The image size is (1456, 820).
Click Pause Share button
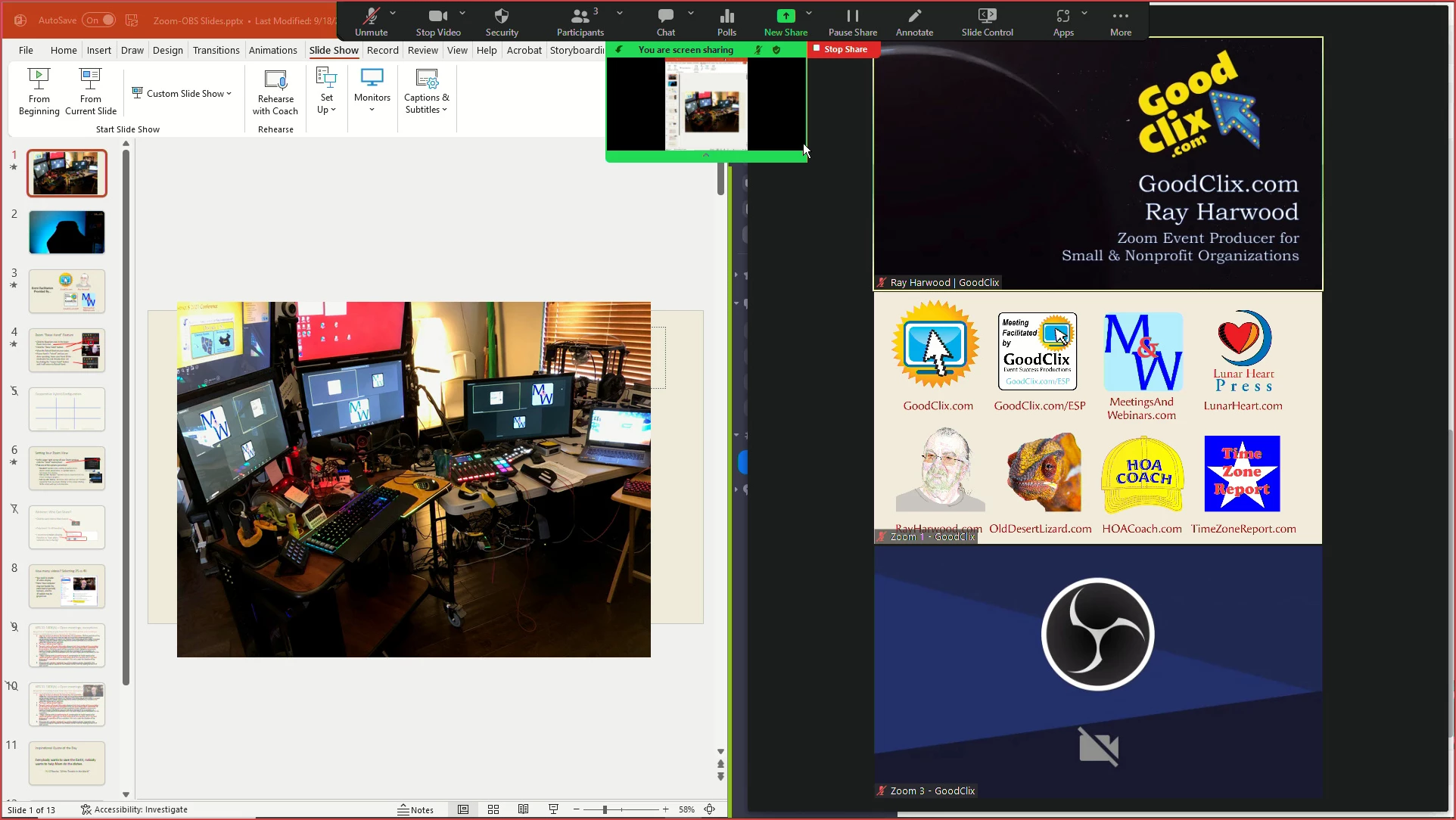[852, 17]
